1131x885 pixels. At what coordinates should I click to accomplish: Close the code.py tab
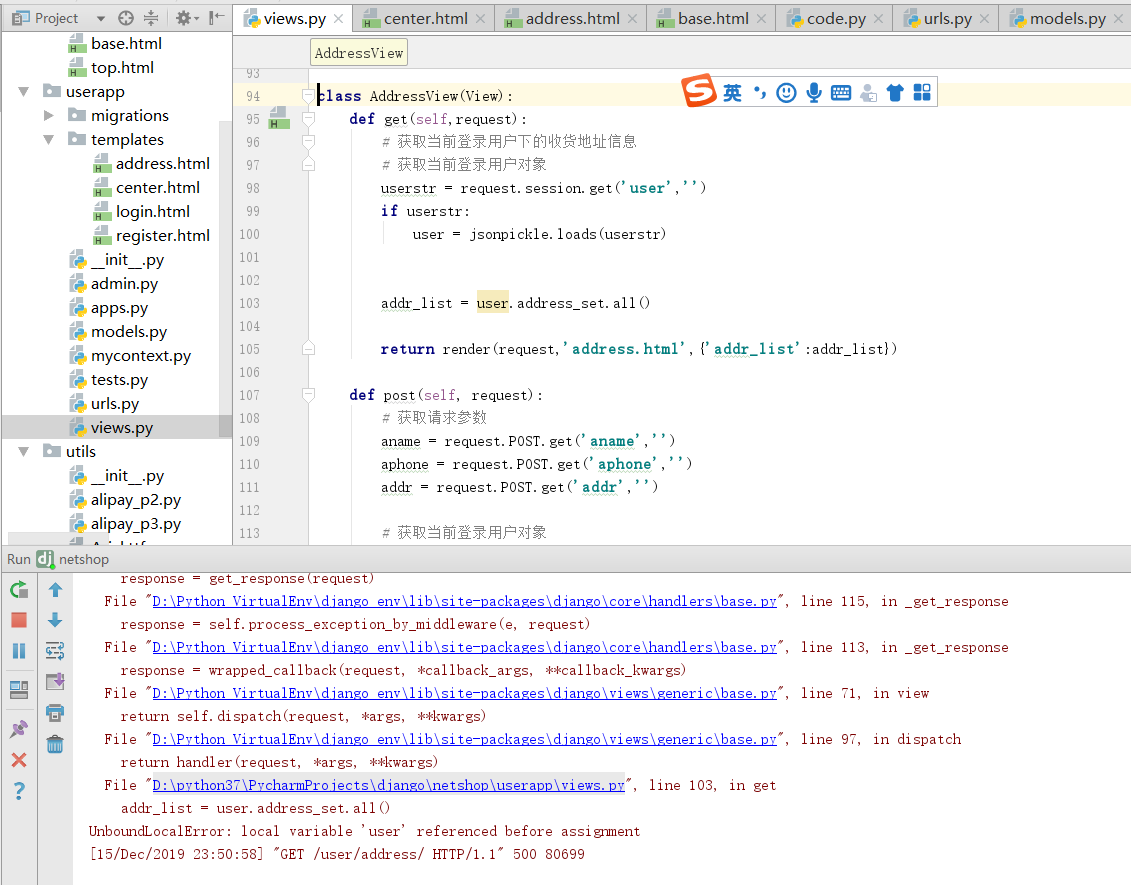tap(878, 19)
